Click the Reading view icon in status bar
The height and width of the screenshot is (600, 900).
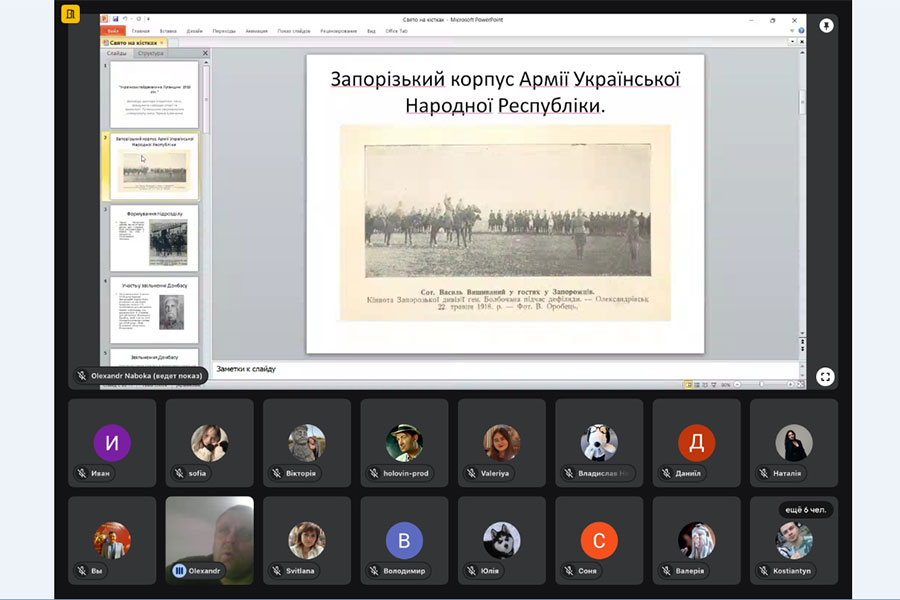[703, 384]
